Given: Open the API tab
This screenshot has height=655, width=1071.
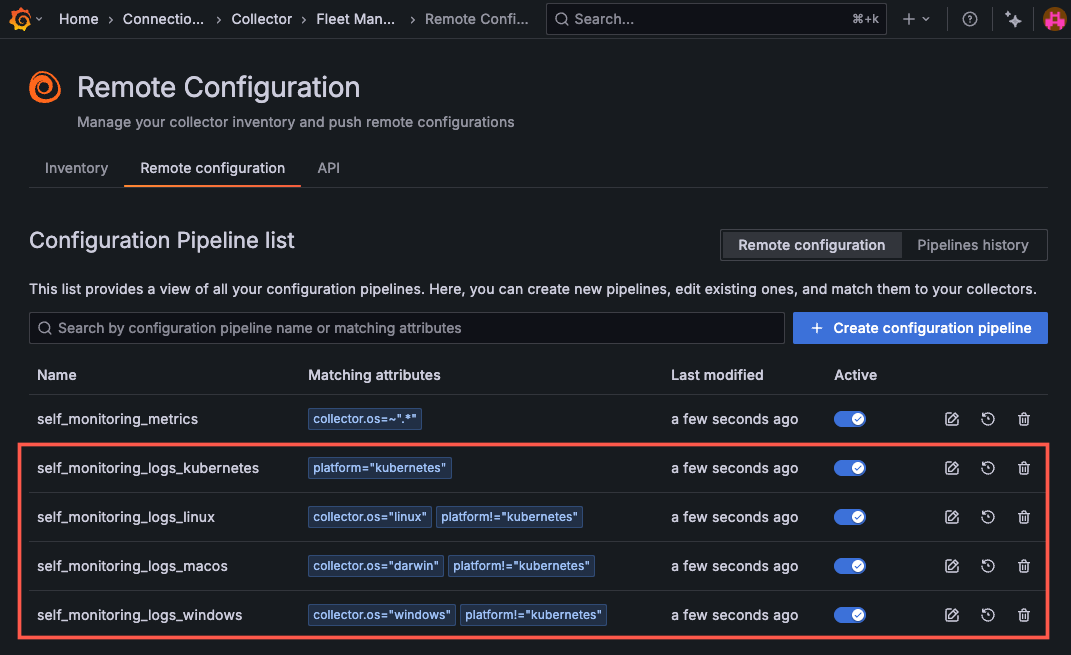Looking at the screenshot, I should tap(329, 168).
